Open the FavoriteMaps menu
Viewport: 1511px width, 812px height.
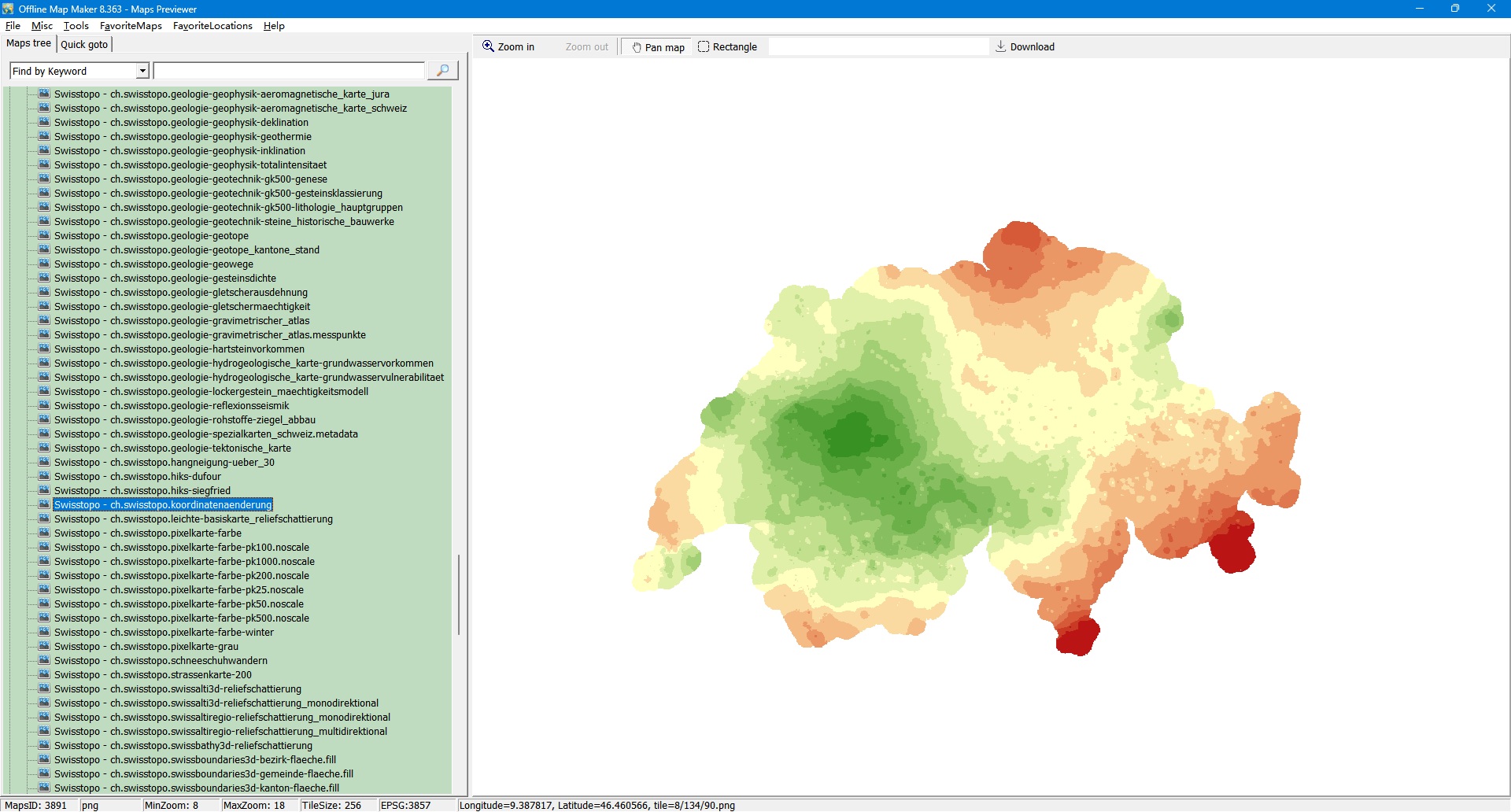[131, 26]
